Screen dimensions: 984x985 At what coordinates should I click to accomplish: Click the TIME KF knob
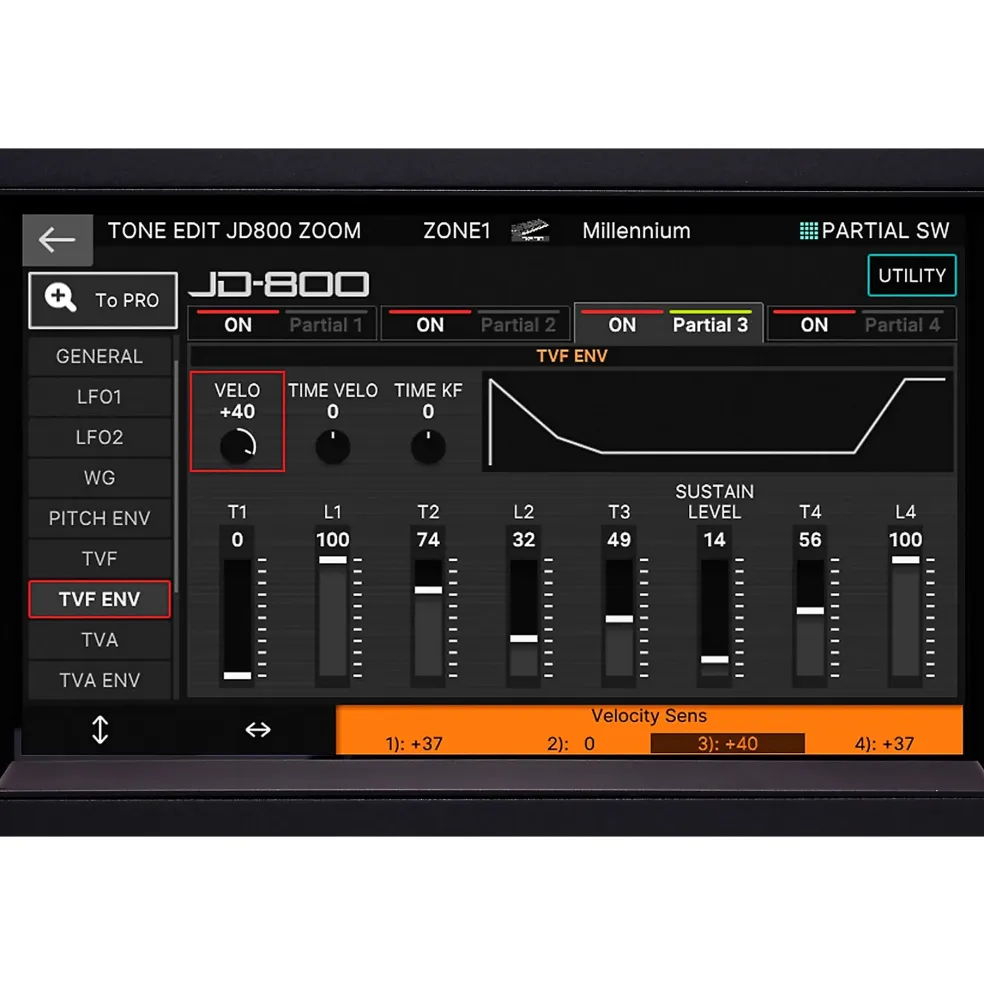428,446
